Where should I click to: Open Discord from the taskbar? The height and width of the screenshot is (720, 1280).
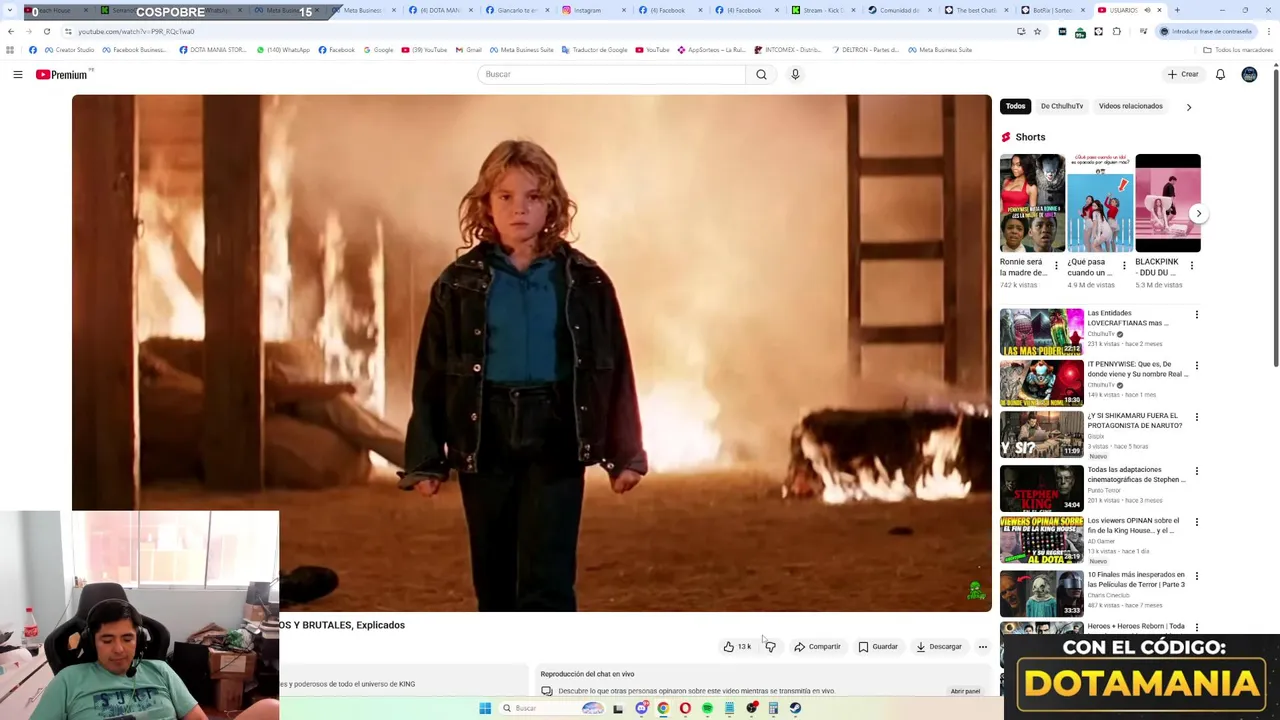641,708
